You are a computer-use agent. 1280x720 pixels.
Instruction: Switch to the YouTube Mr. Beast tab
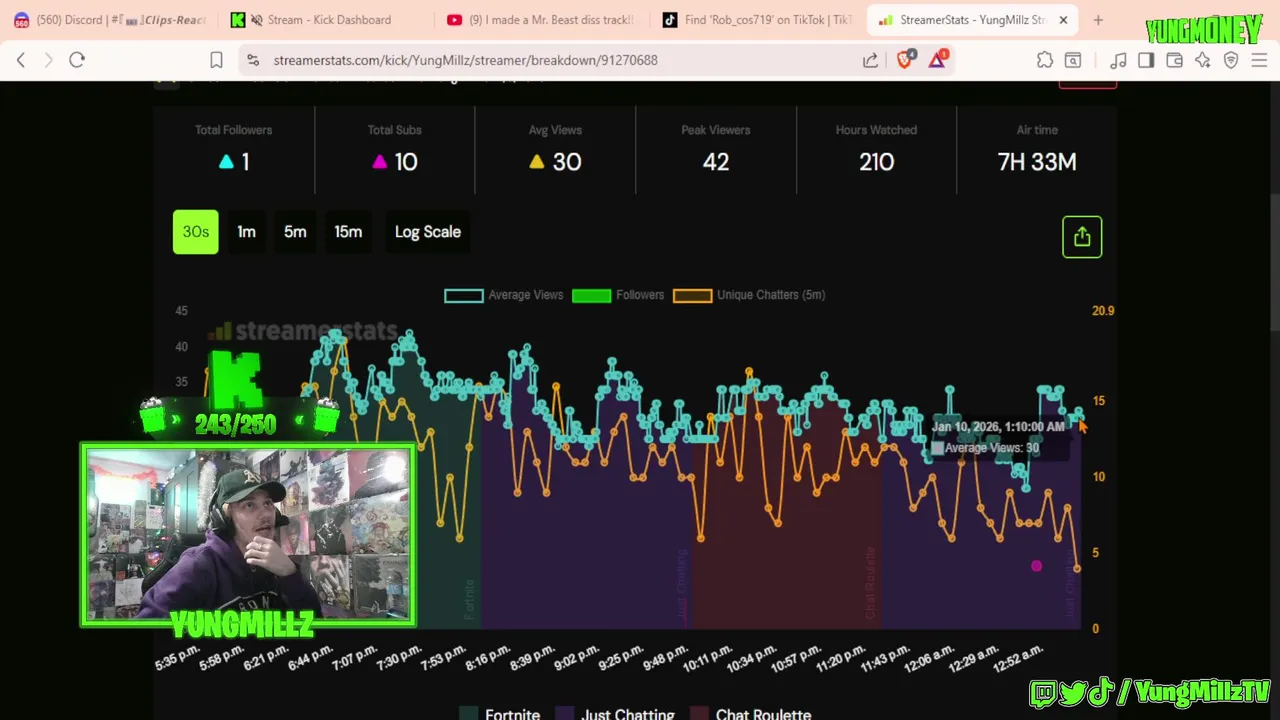pyautogui.click(x=540, y=20)
